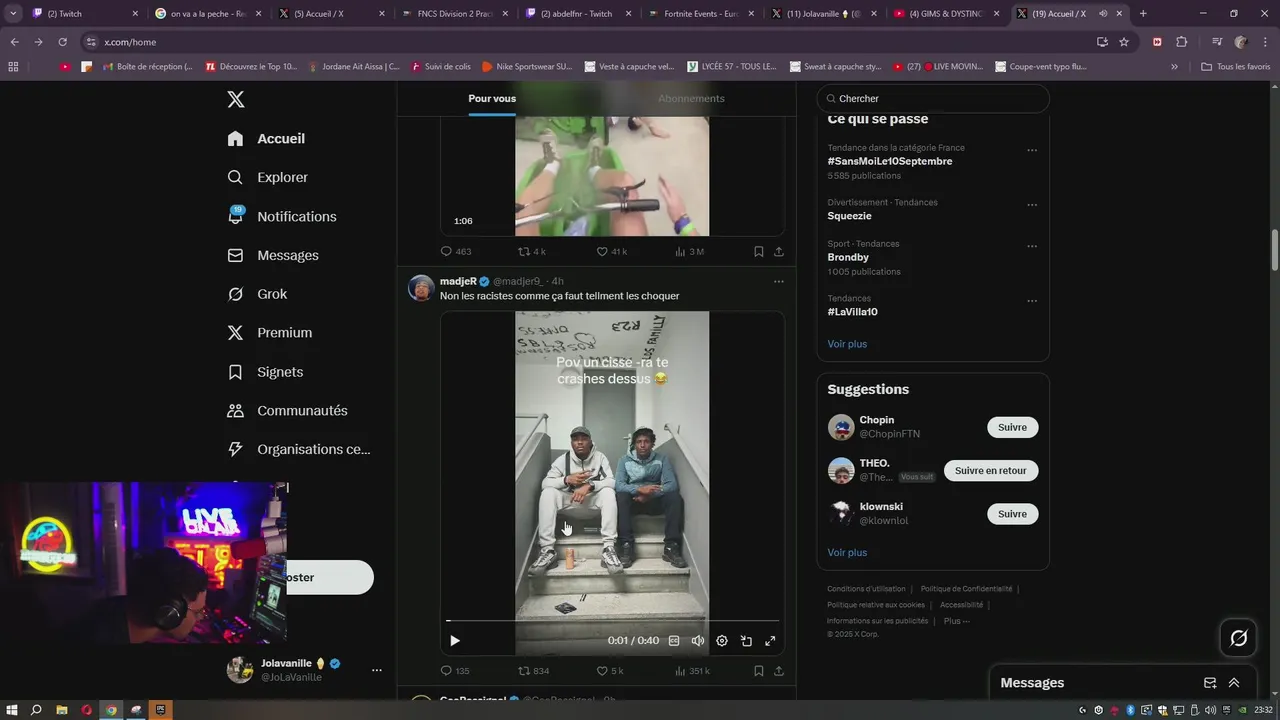Switch to the GIMS & DYSTINCT YouTube tab
The height and width of the screenshot is (720, 1280).
(945, 14)
